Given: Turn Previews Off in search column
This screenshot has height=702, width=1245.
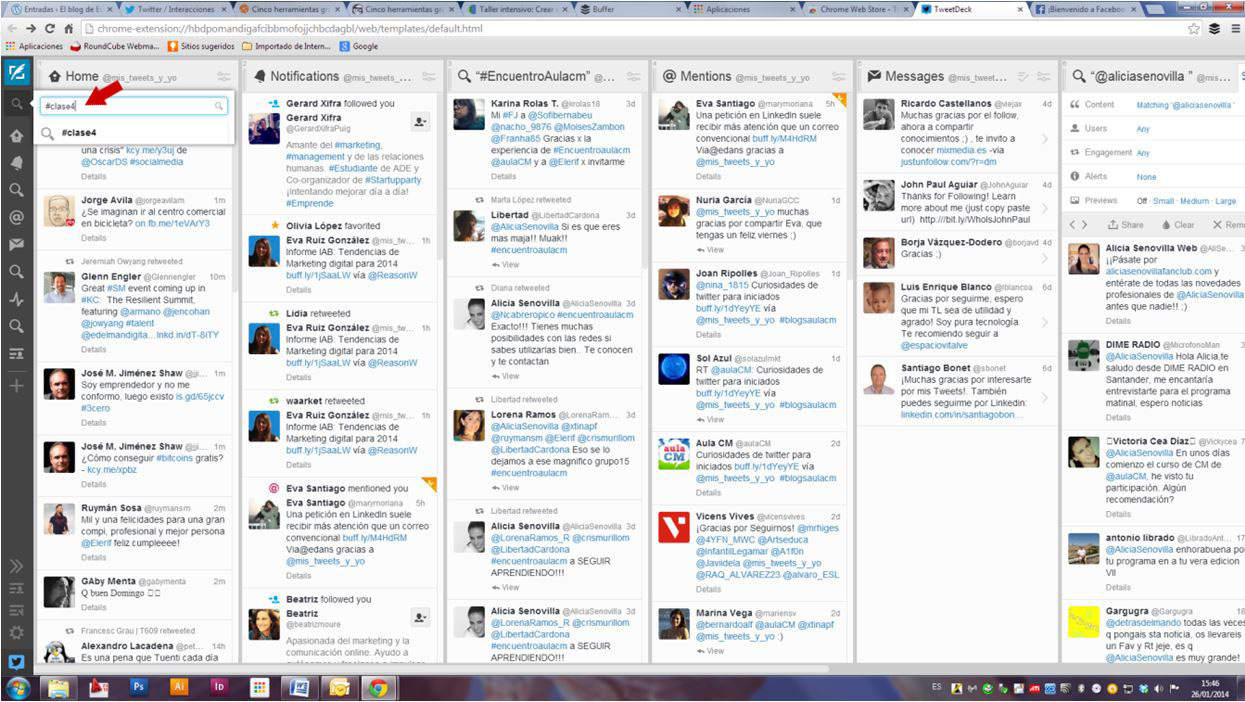Looking at the screenshot, I should coord(1142,201).
